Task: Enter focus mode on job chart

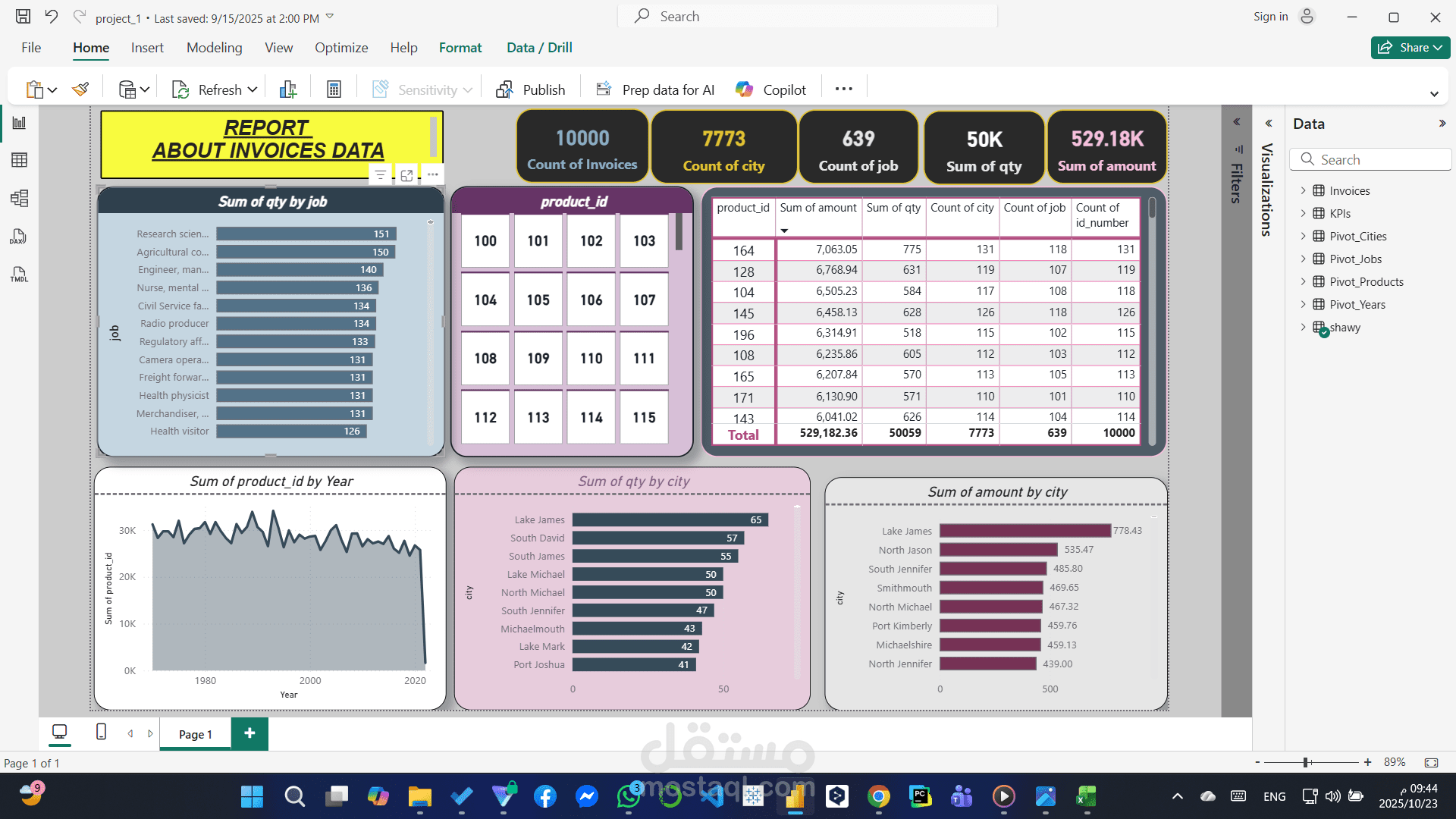Action: point(406,175)
